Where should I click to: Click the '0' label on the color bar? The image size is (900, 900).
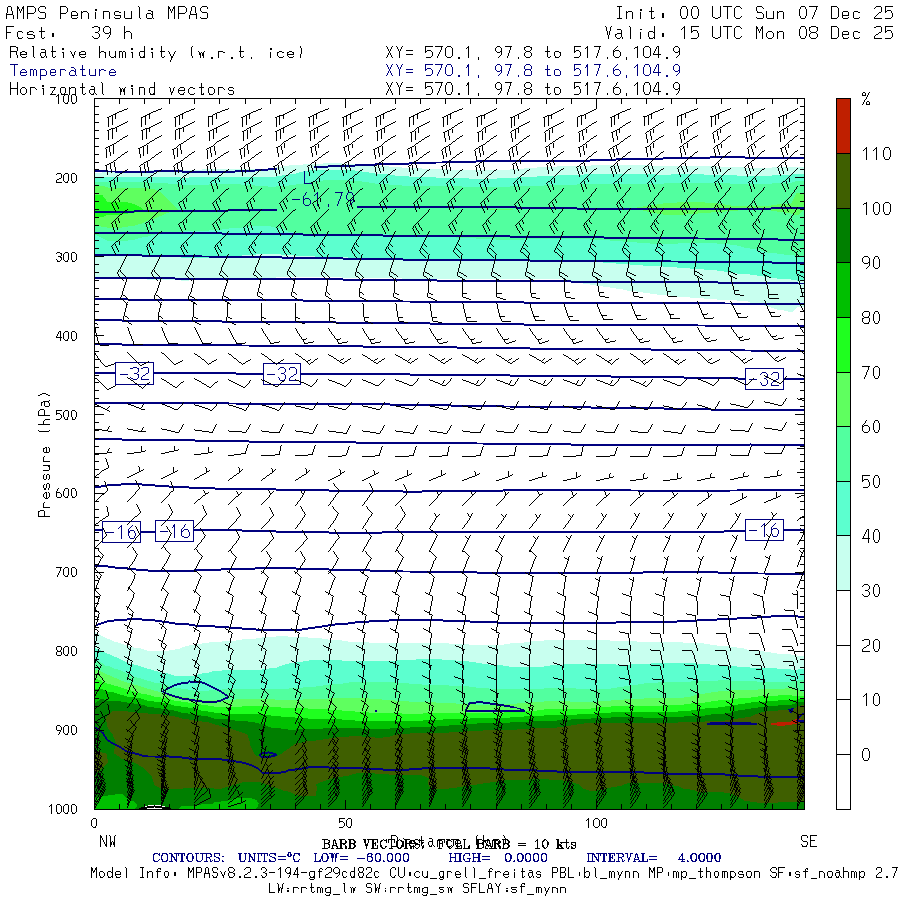pyautogui.click(x=866, y=755)
